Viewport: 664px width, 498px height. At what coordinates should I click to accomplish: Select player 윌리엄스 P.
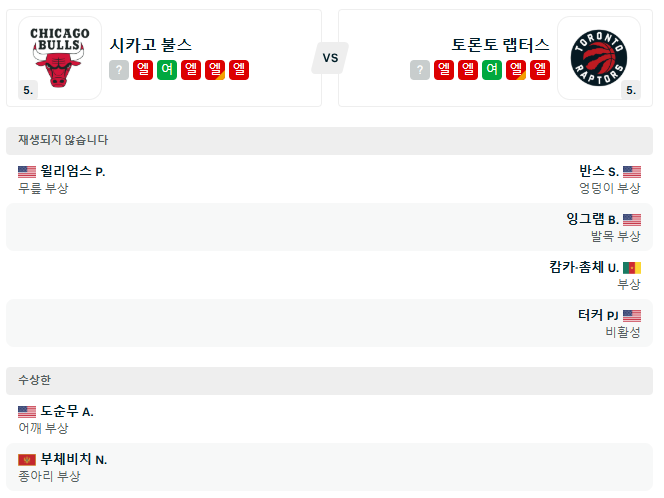pos(72,171)
